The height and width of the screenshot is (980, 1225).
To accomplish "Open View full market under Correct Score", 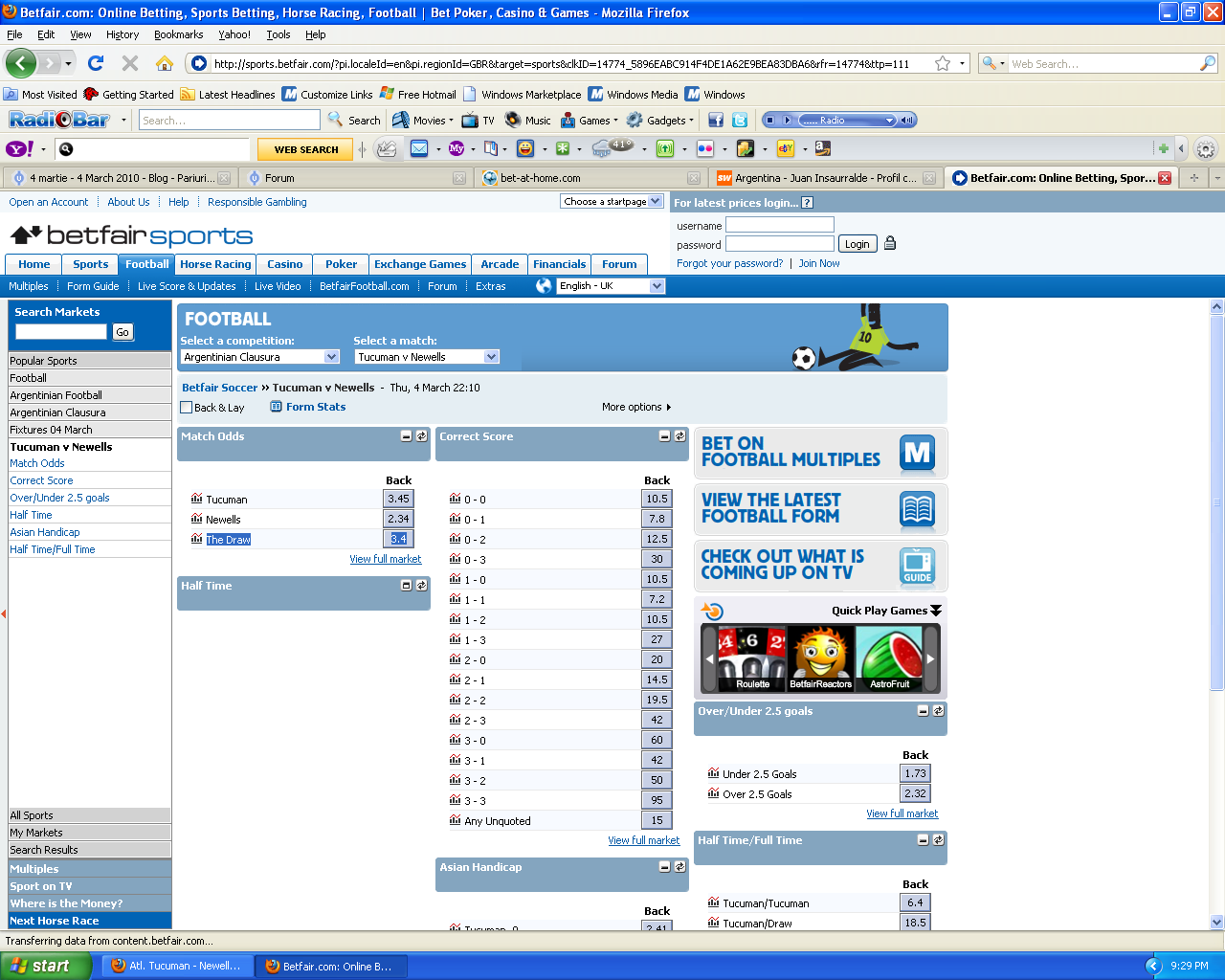I will coord(644,840).
